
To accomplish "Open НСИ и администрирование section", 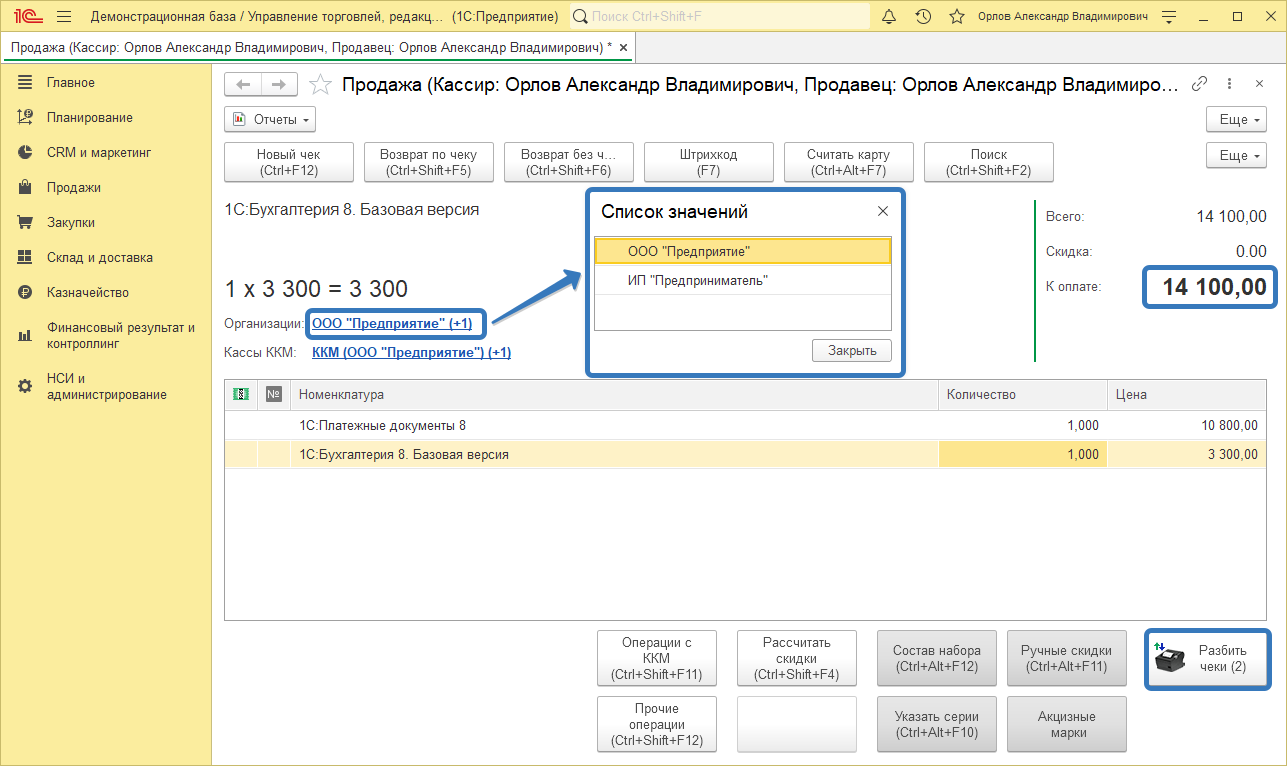I will pyautogui.click(x=106, y=386).
